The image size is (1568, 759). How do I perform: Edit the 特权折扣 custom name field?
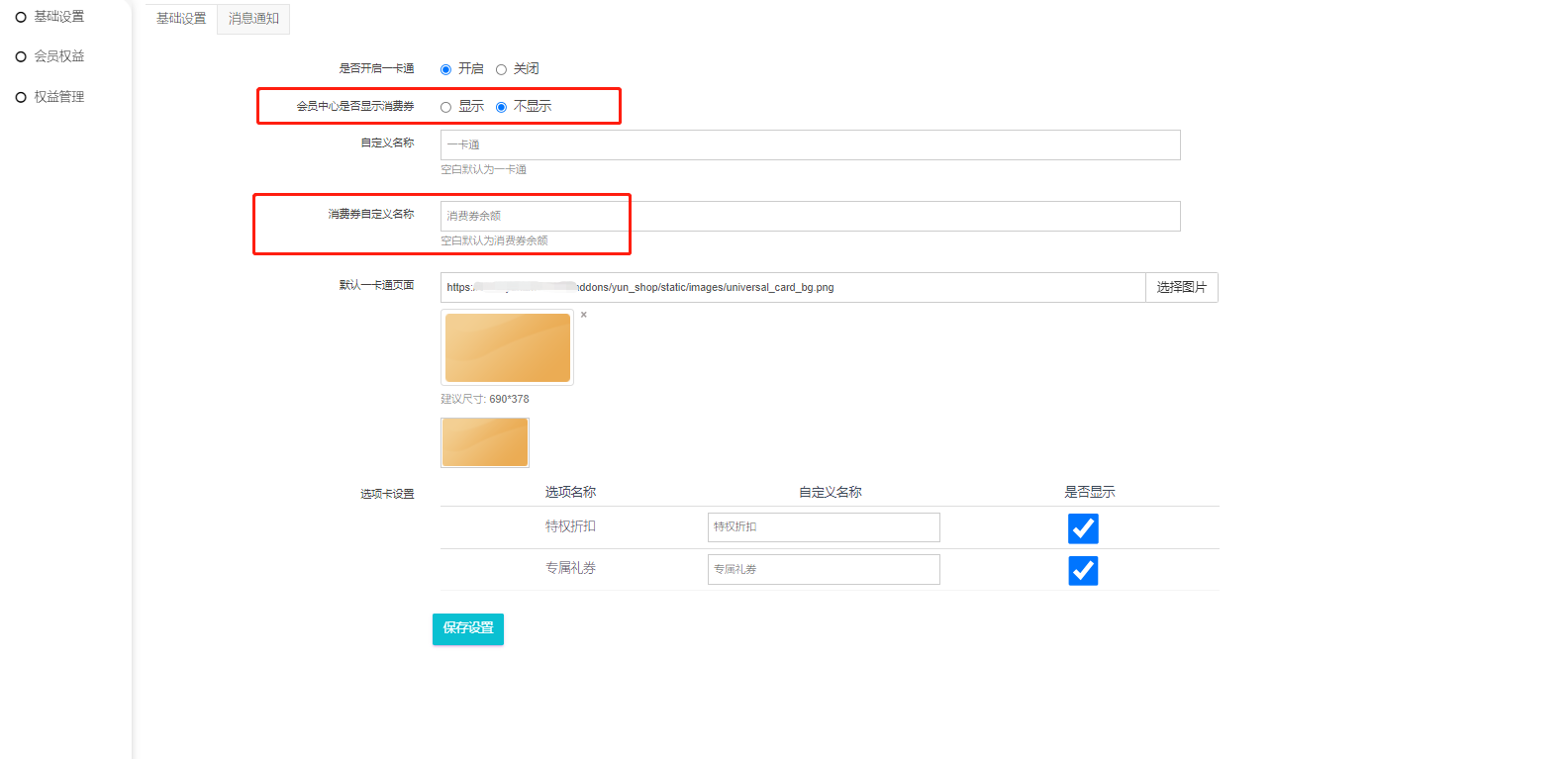[x=823, y=527]
